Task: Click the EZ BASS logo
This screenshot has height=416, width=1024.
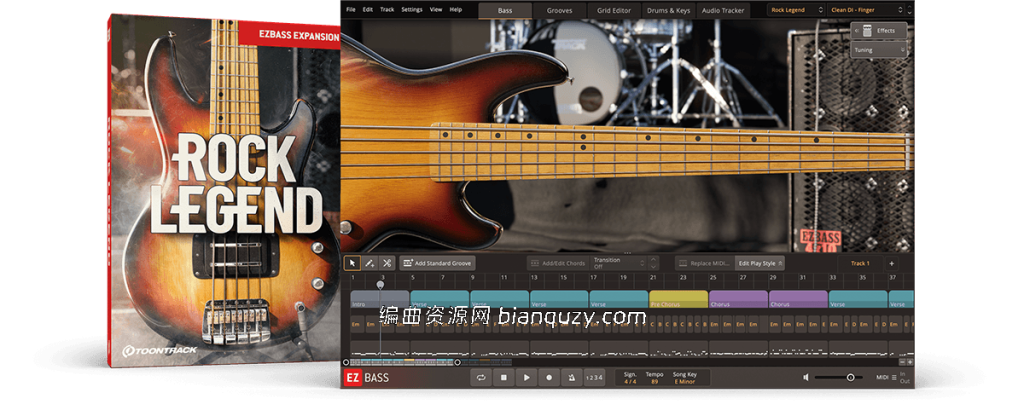Action: click(x=366, y=377)
